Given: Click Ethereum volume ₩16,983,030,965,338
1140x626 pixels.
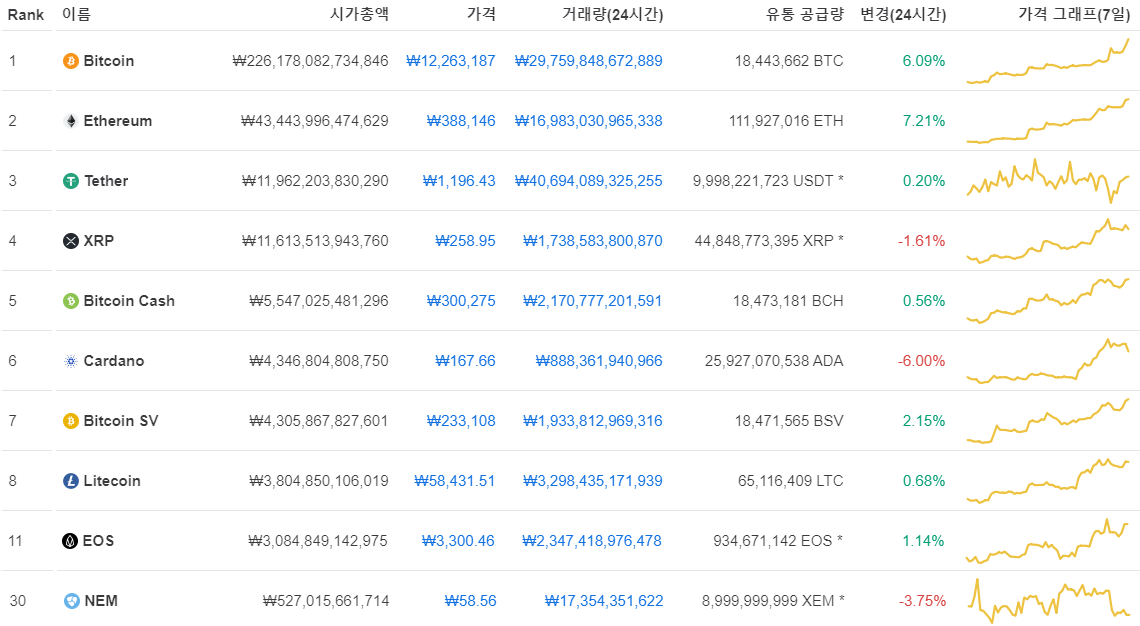Looking at the screenshot, I should [x=589, y=121].
